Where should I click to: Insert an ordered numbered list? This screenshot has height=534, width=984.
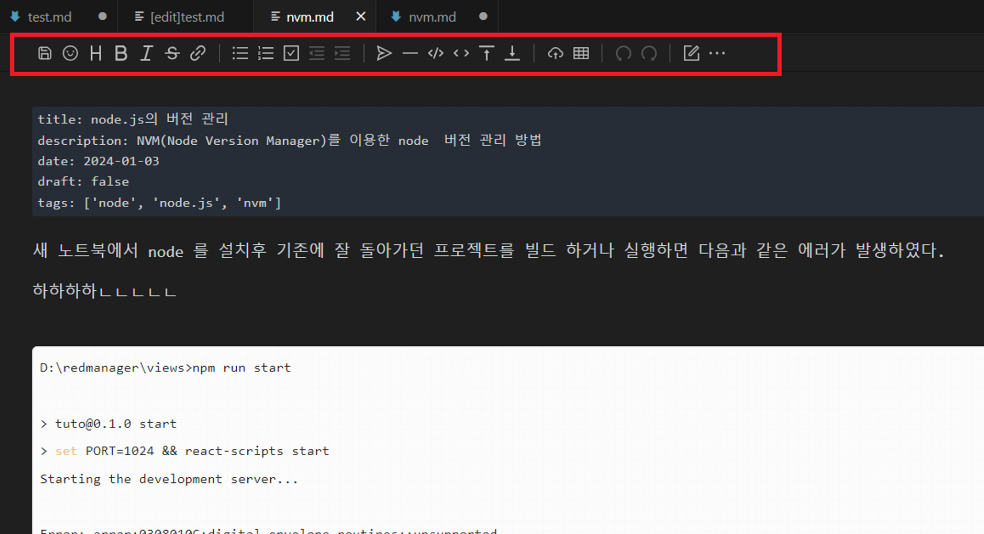[266, 54]
